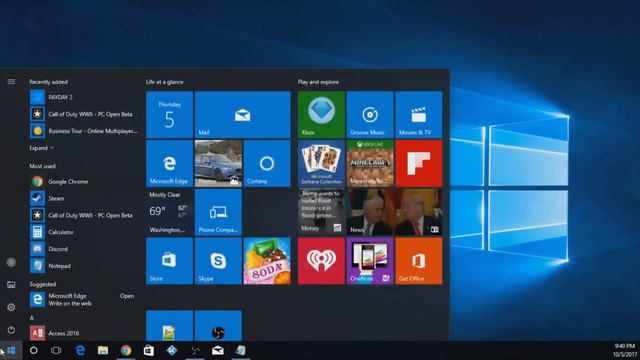Image resolution: width=640 pixels, height=360 pixels.
Task: Open the Store tile
Action: [x=169, y=261]
